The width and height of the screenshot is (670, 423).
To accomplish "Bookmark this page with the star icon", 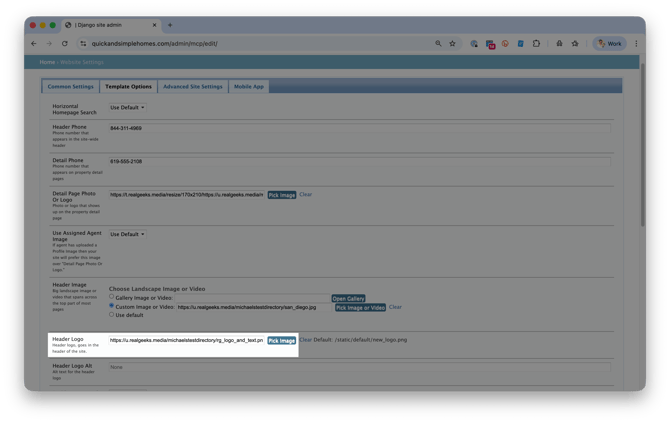I will tap(453, 44).
